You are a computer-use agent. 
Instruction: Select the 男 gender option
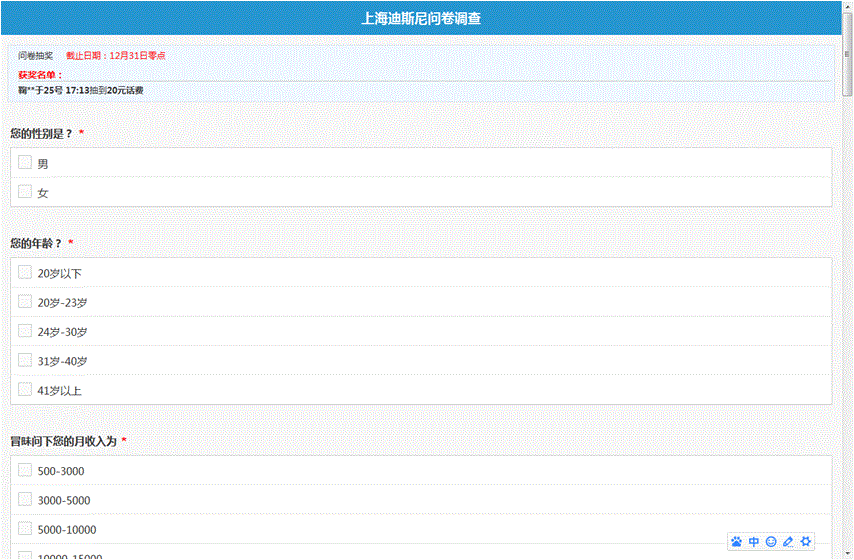[25, 162]
